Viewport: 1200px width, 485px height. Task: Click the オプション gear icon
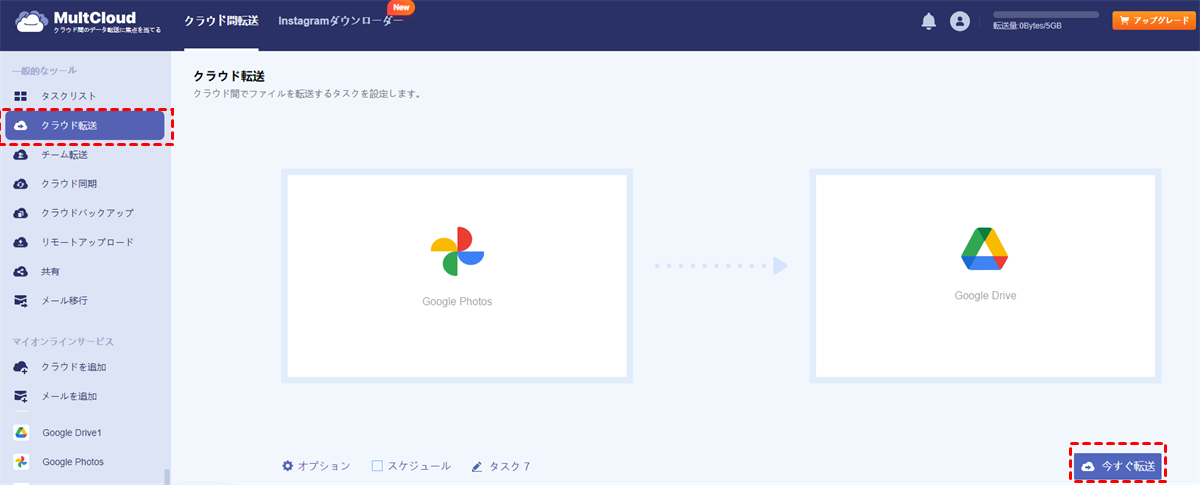click(x=288, y=466)
